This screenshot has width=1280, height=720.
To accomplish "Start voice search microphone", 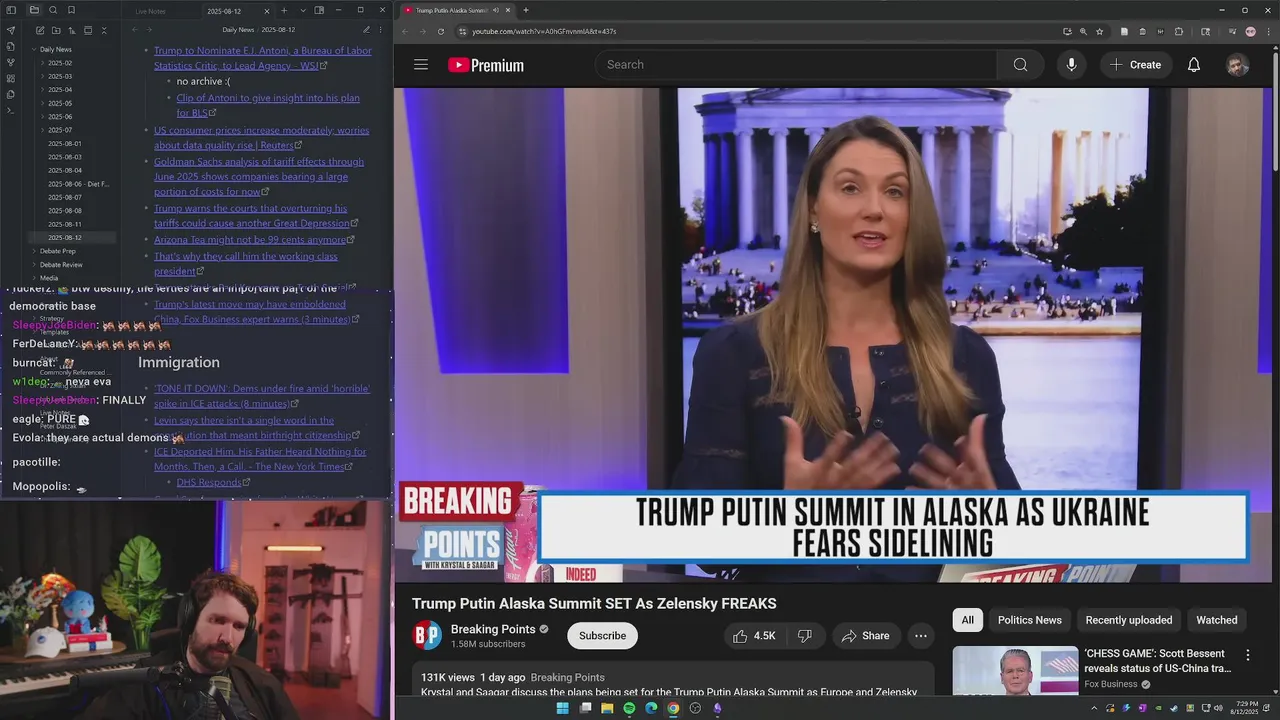I will point(1071,65).
